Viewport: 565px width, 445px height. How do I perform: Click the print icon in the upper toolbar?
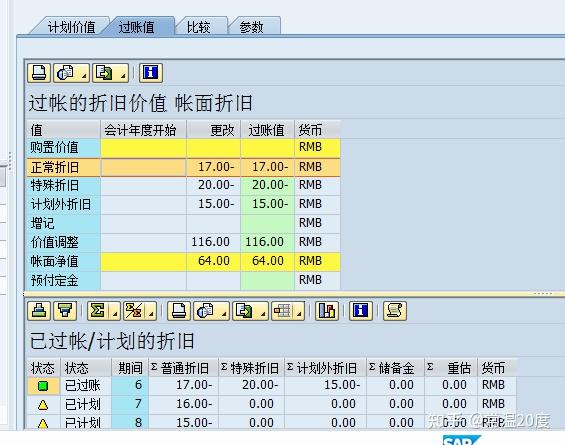coord(39,73)
